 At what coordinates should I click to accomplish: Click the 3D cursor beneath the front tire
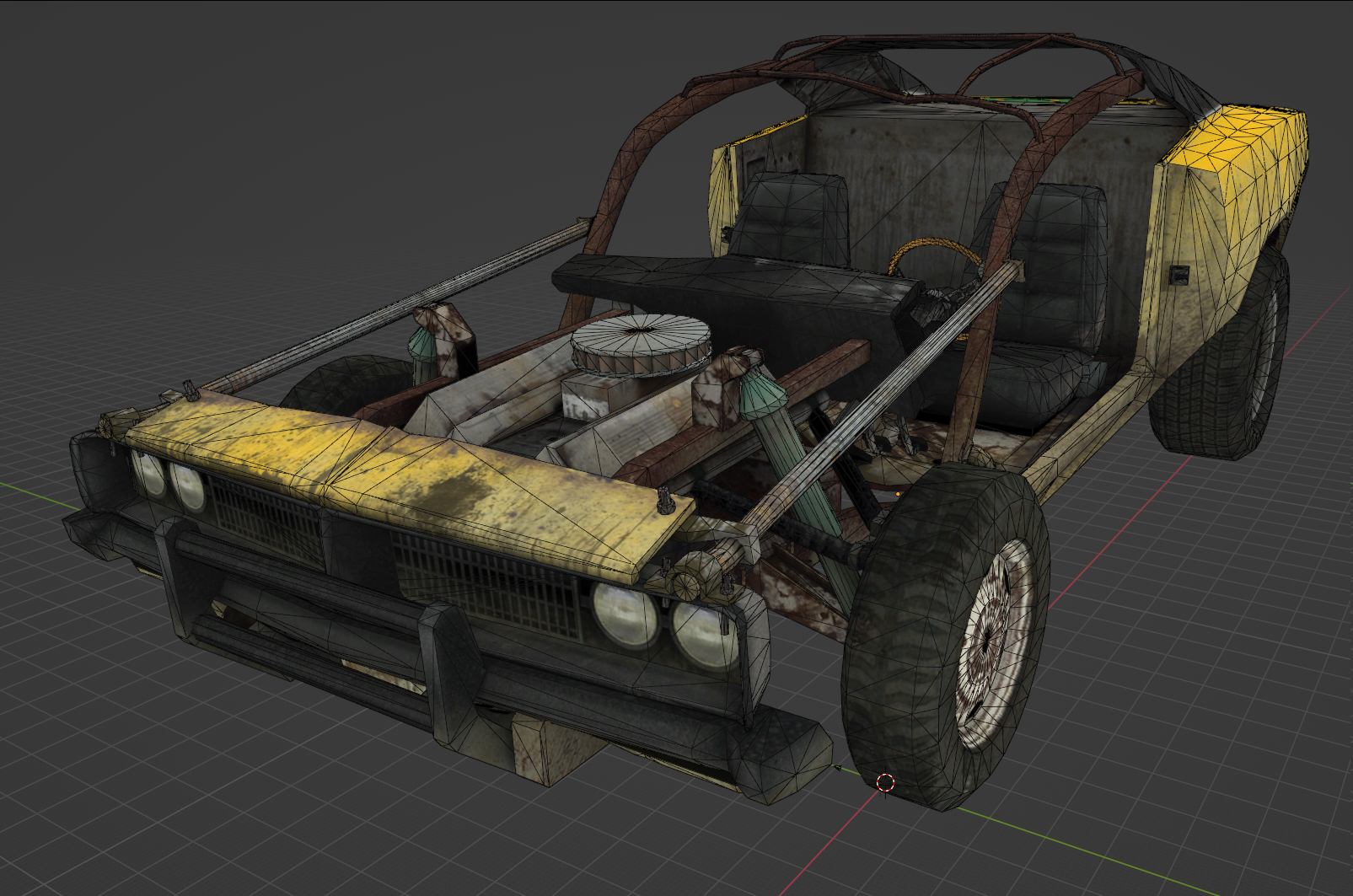[885, 783]
